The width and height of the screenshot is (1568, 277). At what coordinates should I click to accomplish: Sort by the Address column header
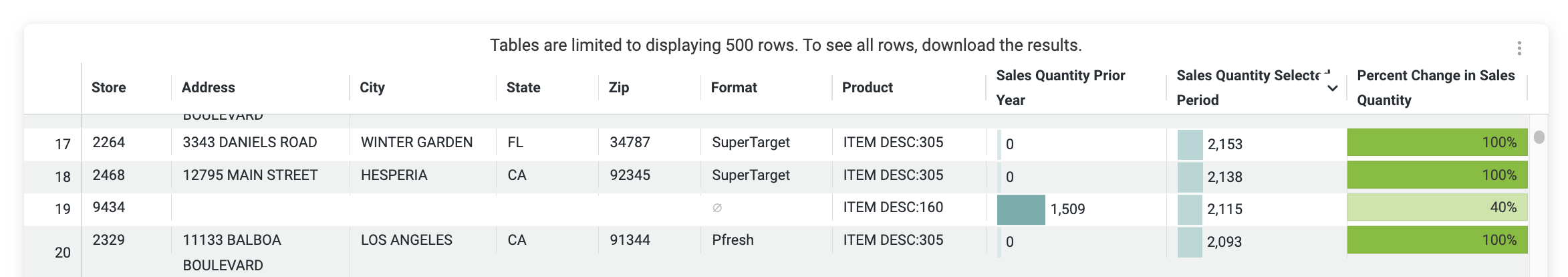coord(209,88)
